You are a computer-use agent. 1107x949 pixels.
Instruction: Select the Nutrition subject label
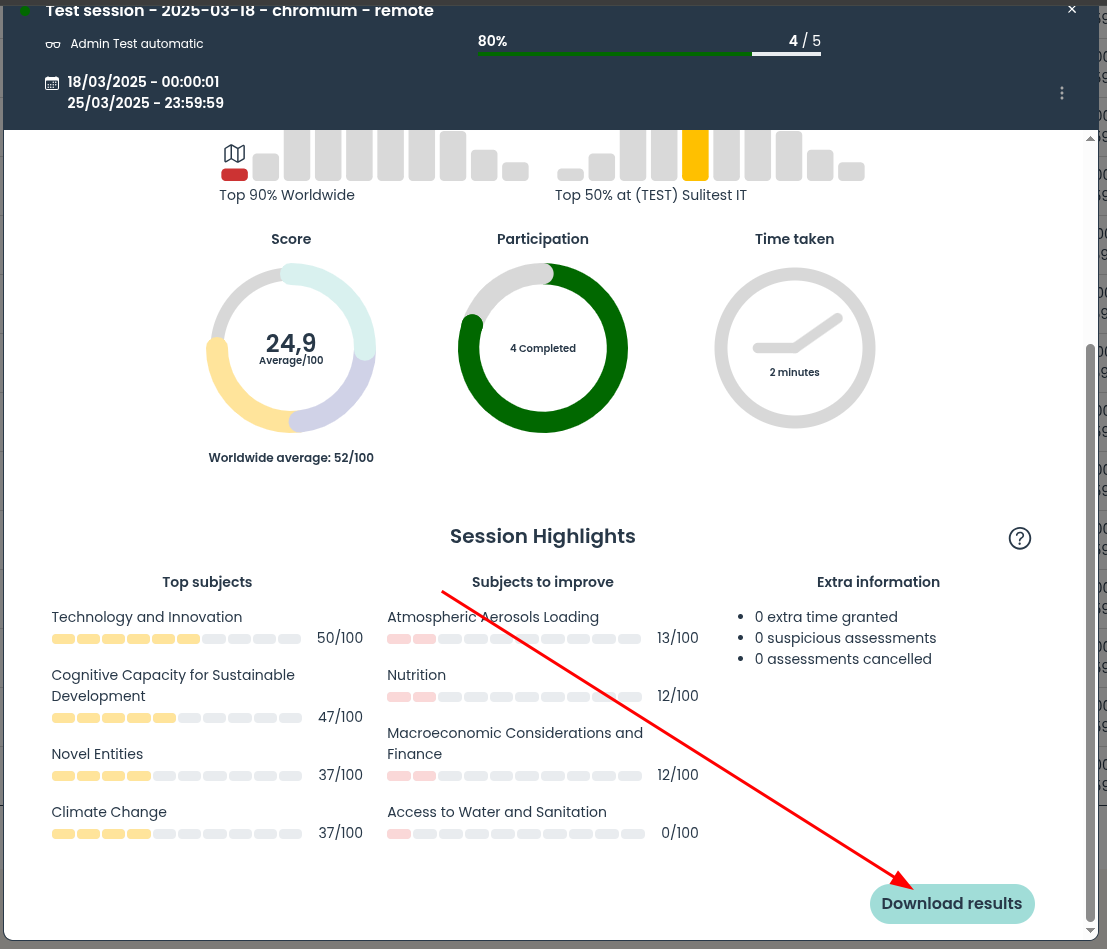(416, 675)
